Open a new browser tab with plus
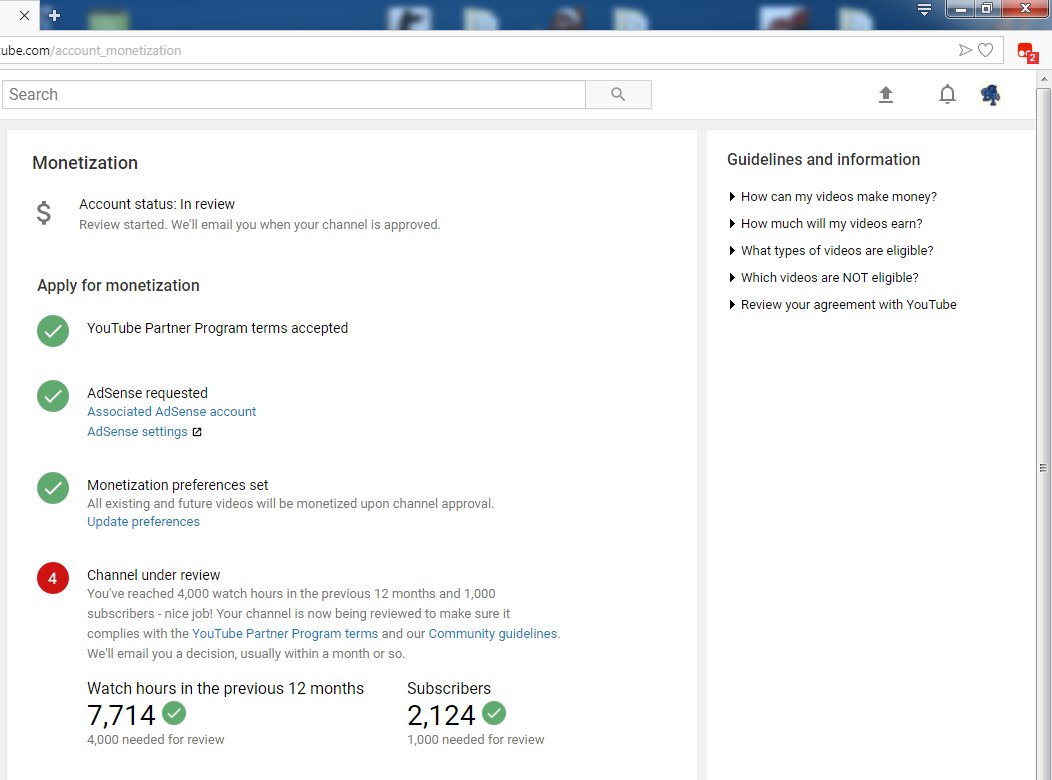Image resolution: width=1052 pixels, height=780 pixels. 54,15
